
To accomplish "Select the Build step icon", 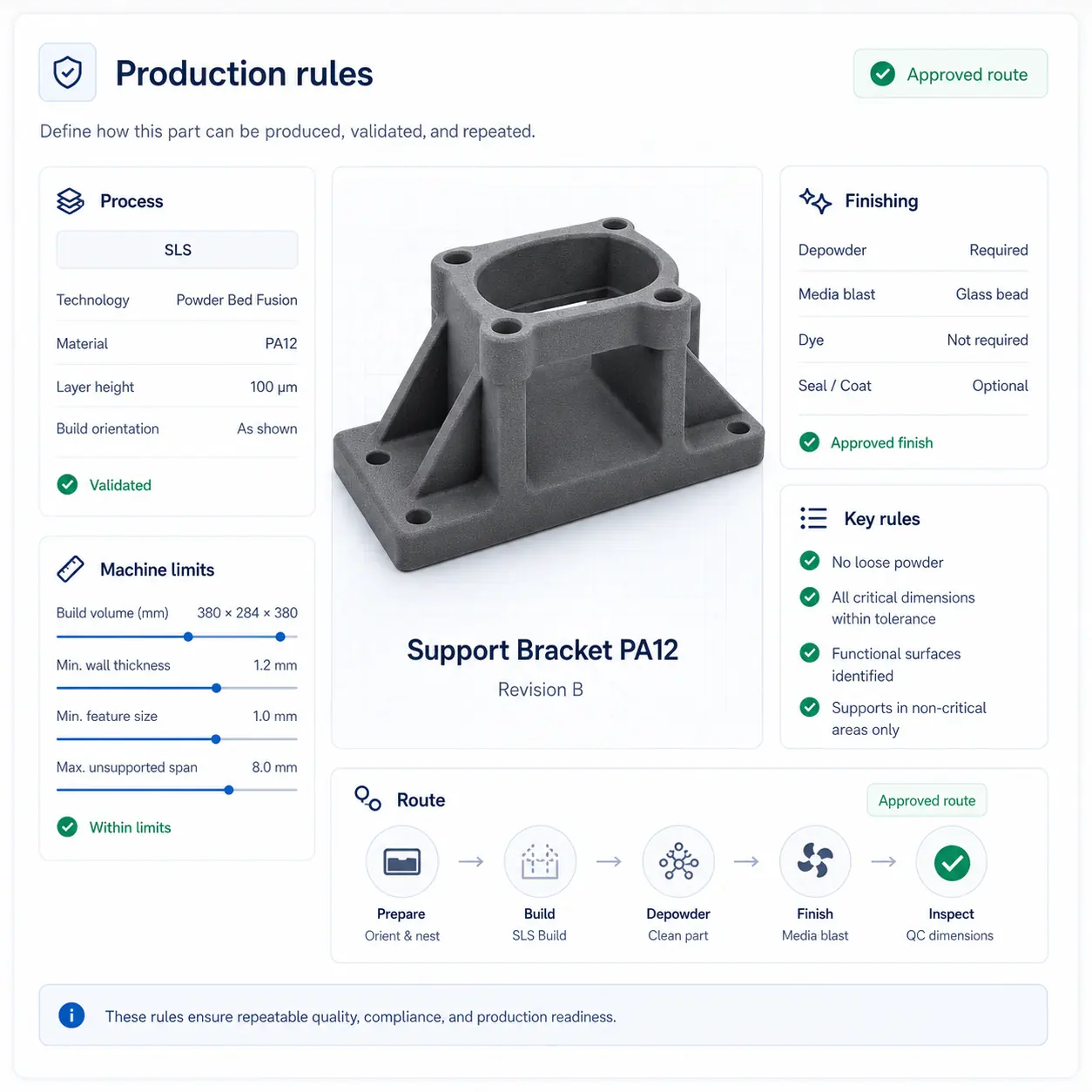I will click(540, 861).
